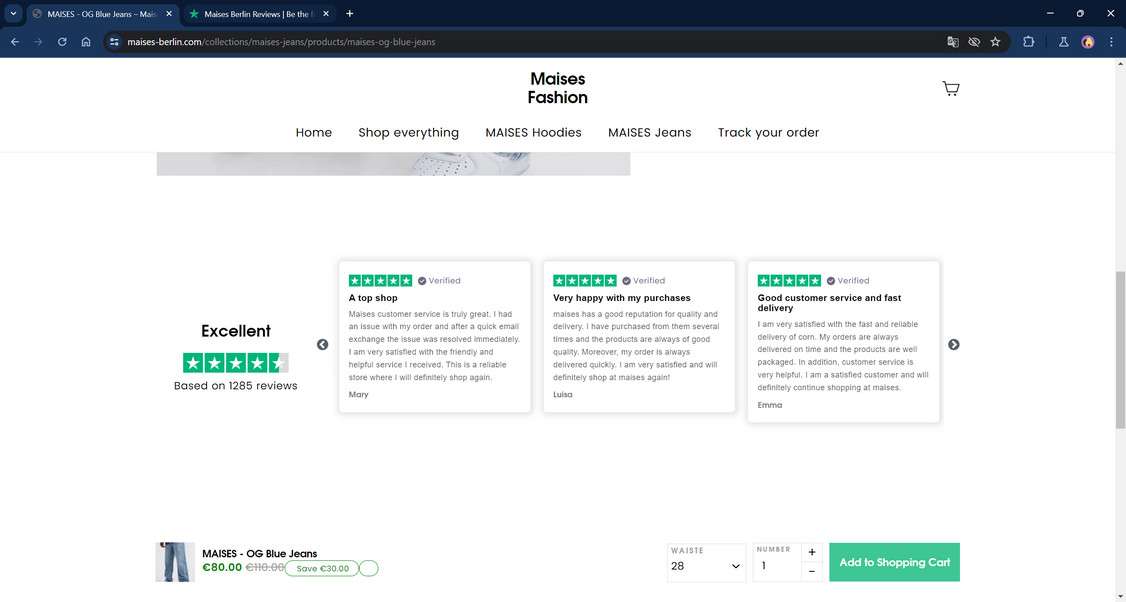1126x602 pixels.
Task: Click the Maises Fashion logo
Action: (x=557, y=88)
